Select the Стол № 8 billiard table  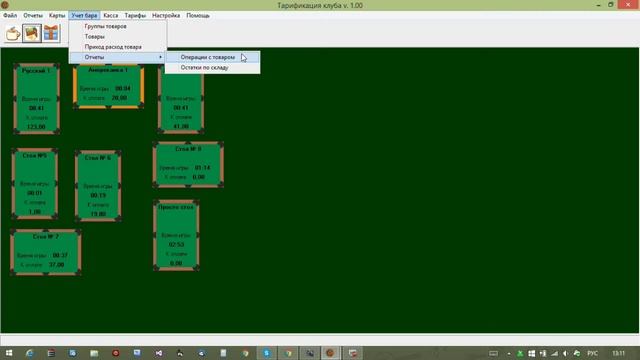point(188,164)
